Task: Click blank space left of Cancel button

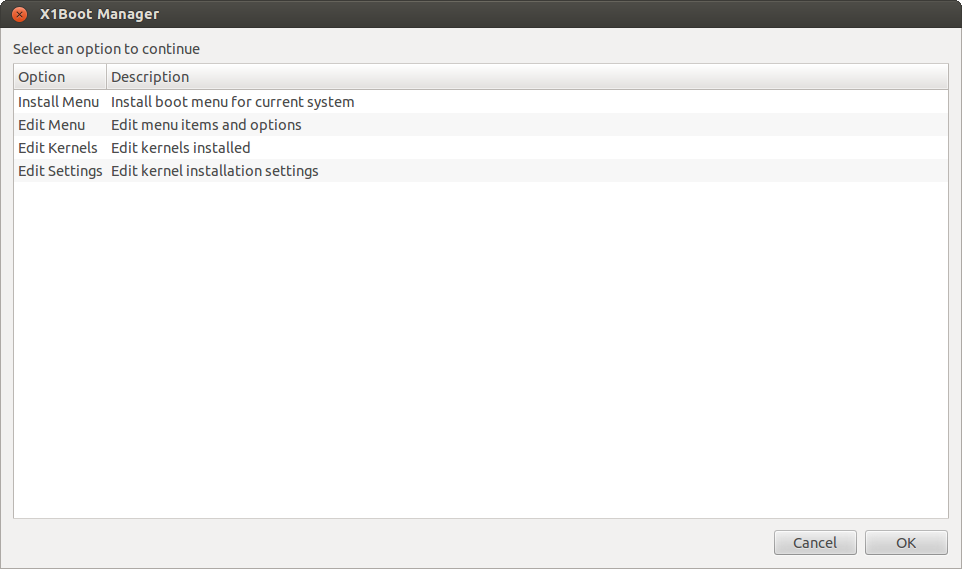Action: click(x=400, y=543)
